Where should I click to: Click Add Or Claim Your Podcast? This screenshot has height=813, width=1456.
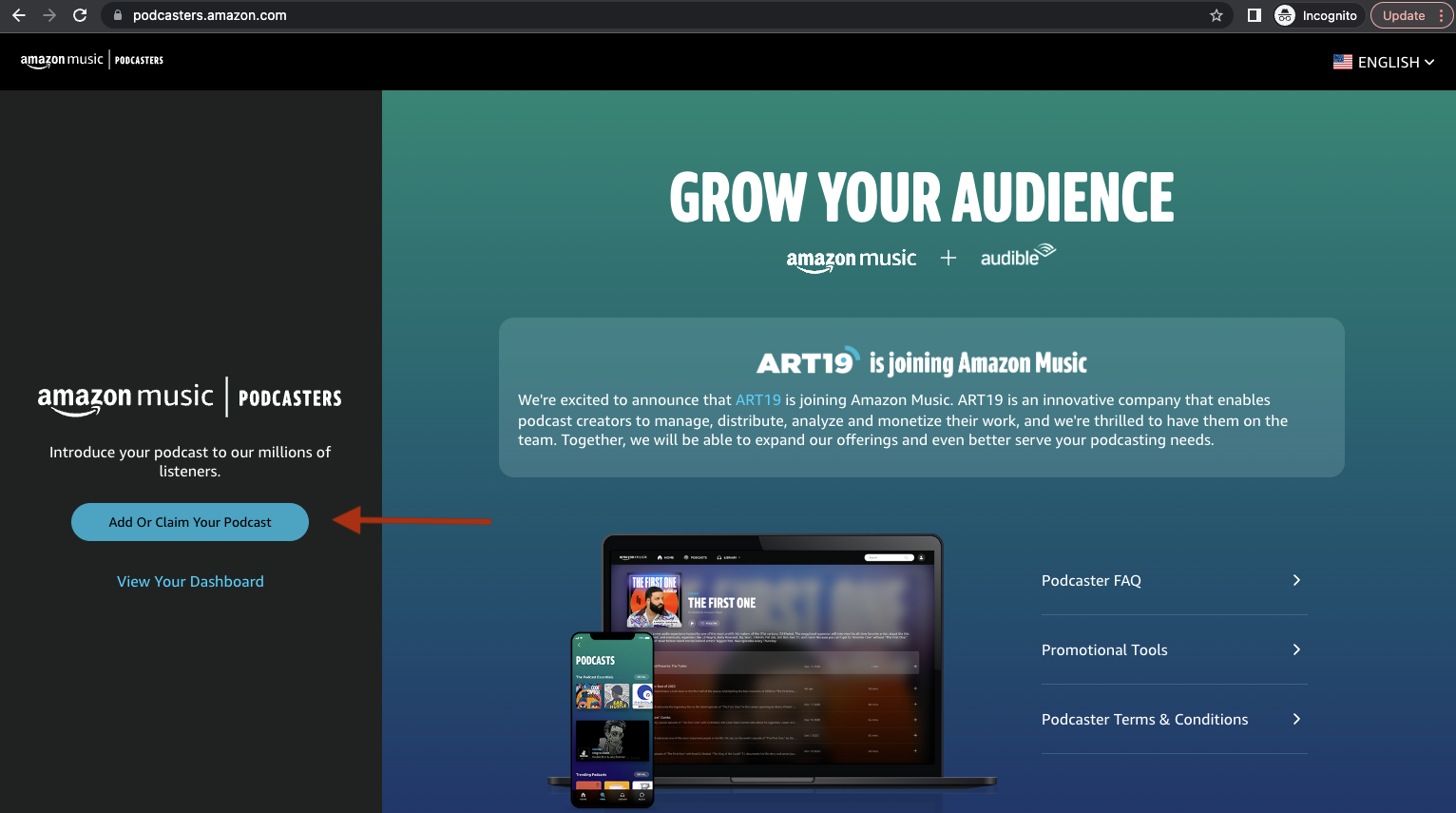click(190, 522)
